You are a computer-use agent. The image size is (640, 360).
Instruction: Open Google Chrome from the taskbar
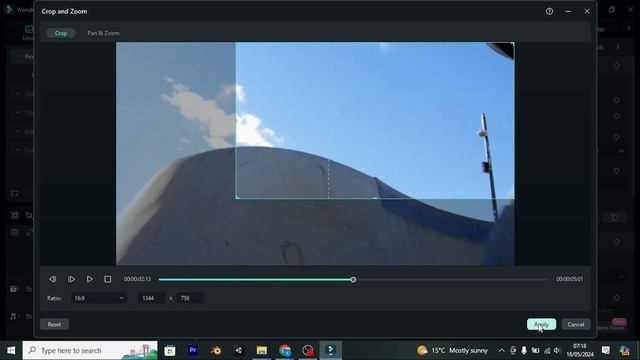(x=285, y=350)
